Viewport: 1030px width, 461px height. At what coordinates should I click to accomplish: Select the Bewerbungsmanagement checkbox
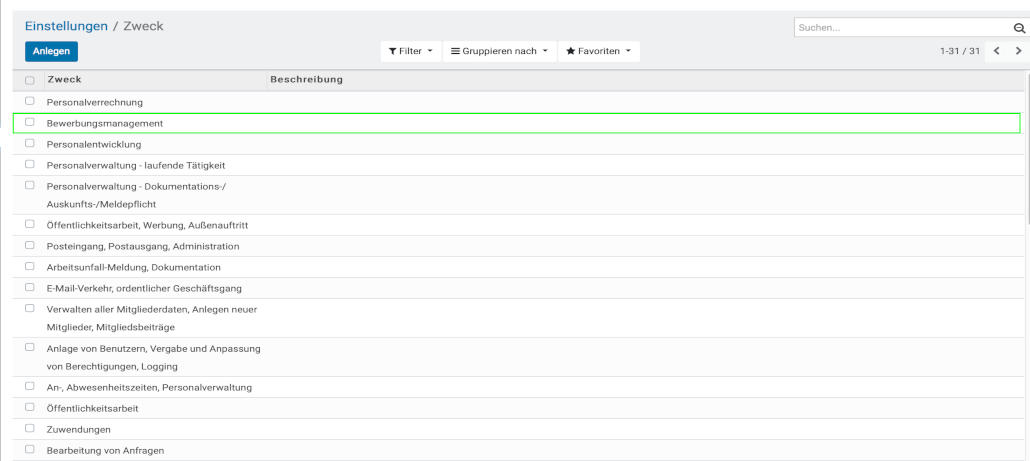pos(30,122)
